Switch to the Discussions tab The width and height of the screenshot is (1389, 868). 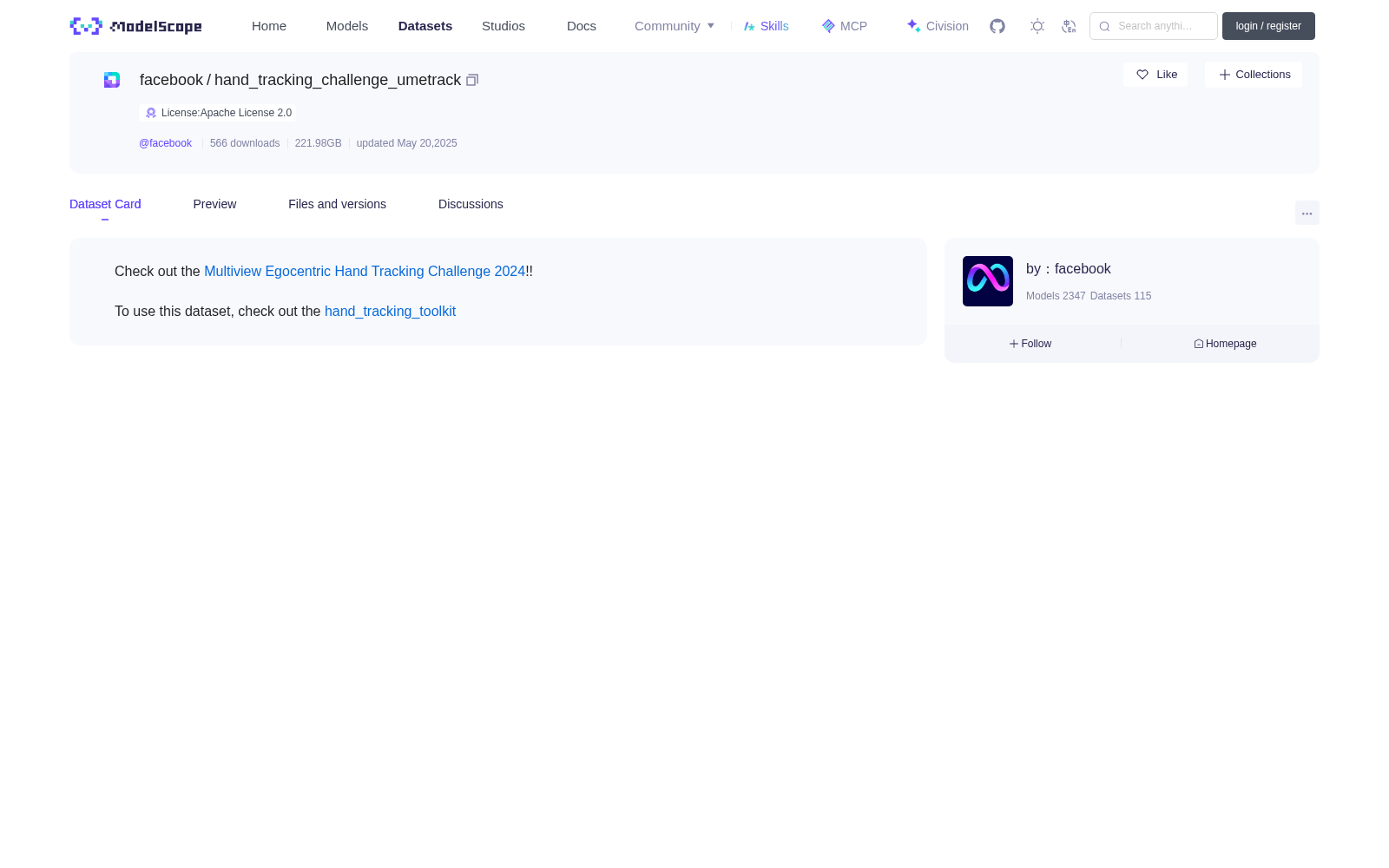pyautogui.click(x=471, y=204)
